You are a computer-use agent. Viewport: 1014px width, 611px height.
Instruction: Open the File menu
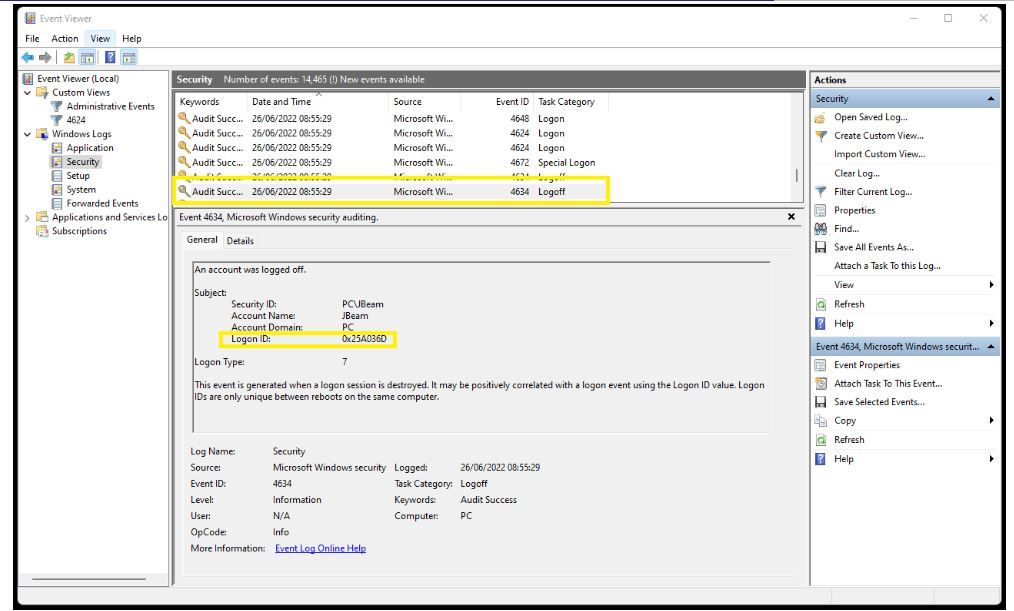pos(32,39)
